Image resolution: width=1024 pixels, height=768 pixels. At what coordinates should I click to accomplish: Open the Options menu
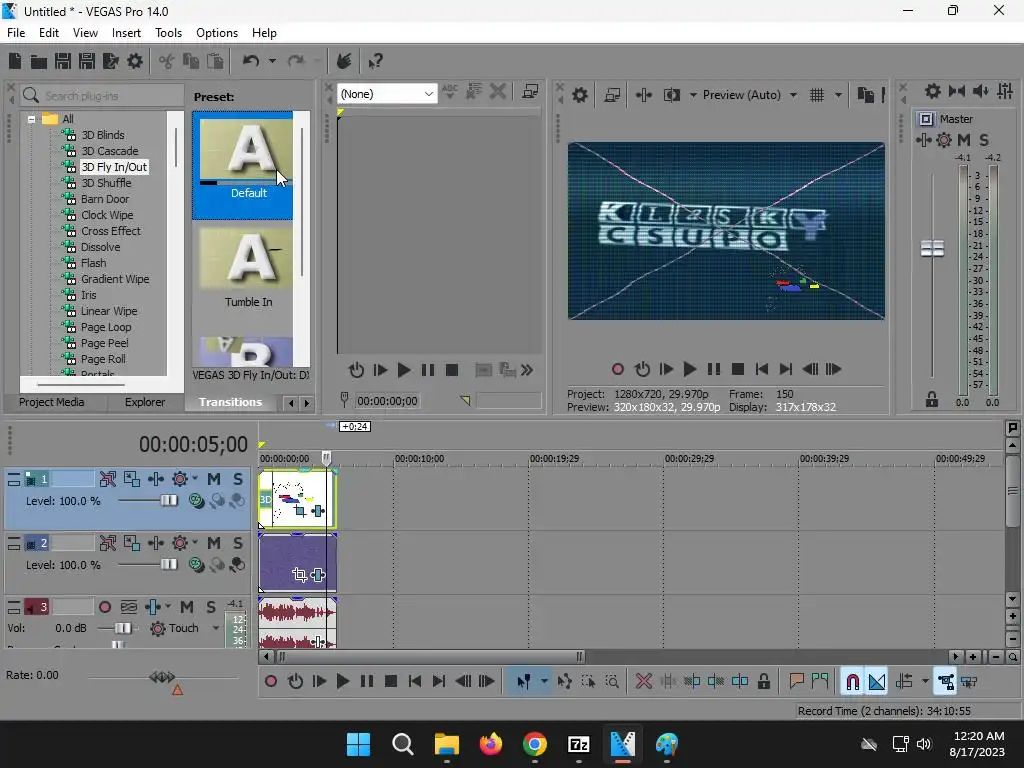pyautogui.click(x=217, y=33)
